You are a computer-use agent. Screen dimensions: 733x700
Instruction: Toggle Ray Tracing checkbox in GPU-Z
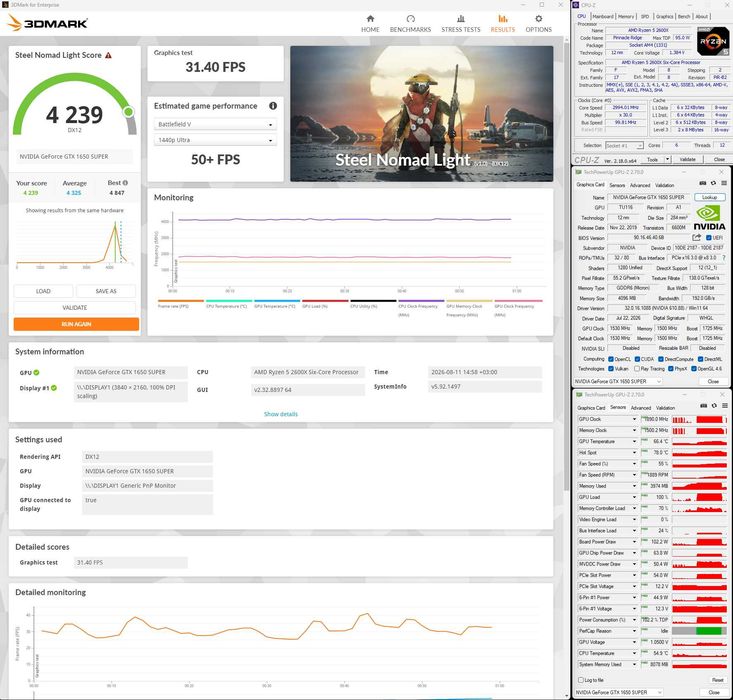pos(637,368)
